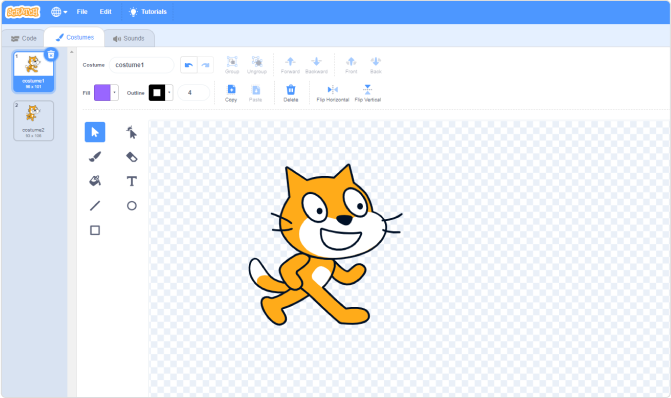The width and height of the screenshot is (671, 398).
Task: Expand the Fill color dropdown arrow
Action: (x=115, y=92)
